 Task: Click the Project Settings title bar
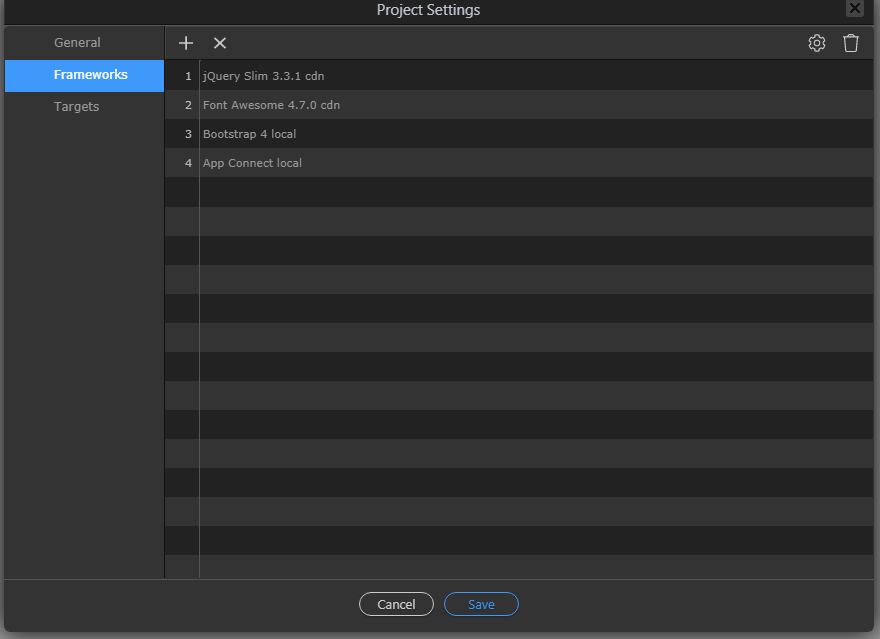coord(428,10)
